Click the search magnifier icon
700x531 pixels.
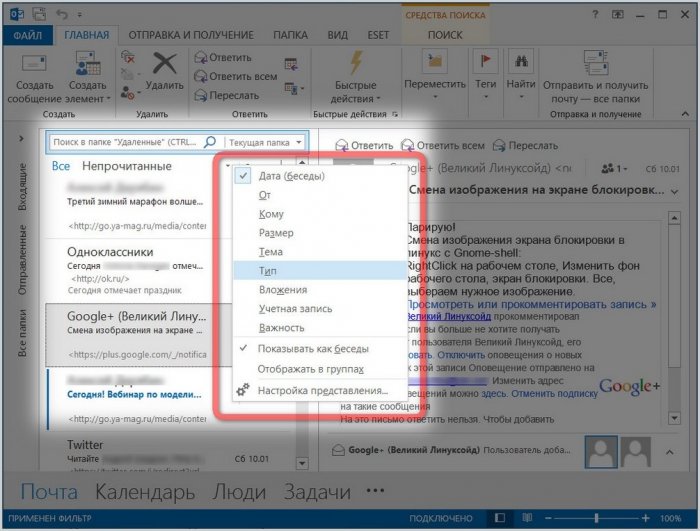tap(210, 142)
